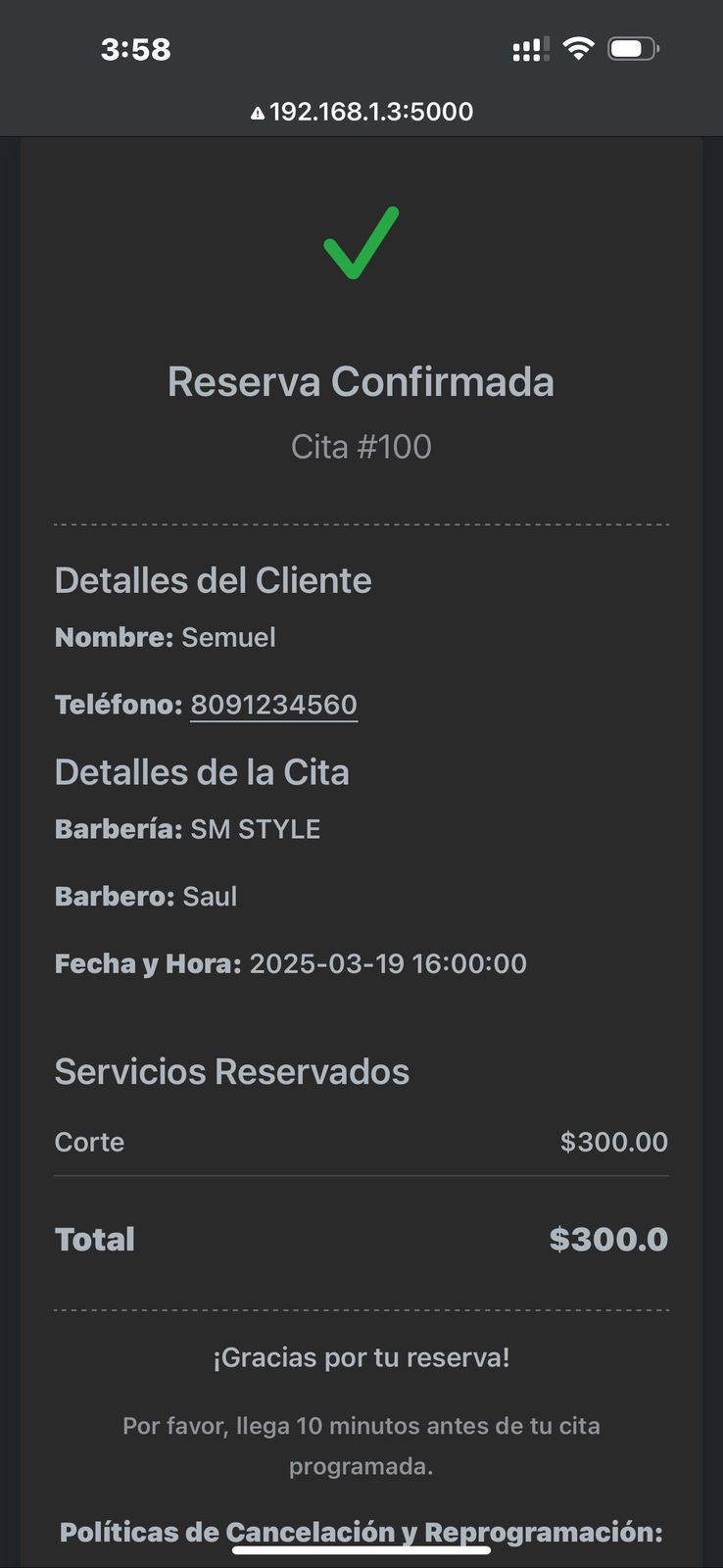Select the Detalles del Cliente heading
The height and width of the screenshot is (1568, 723).
214,580
